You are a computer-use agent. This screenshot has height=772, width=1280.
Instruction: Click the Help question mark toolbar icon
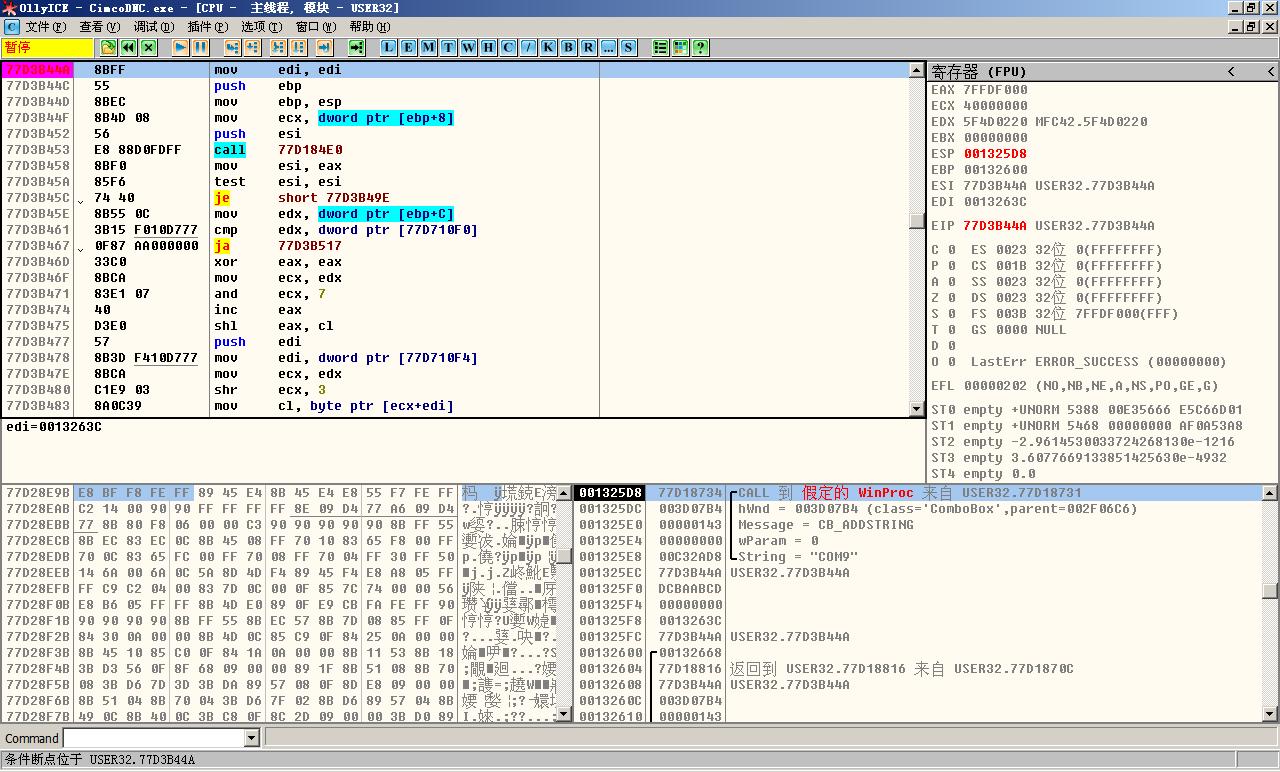tap(700, 47)
